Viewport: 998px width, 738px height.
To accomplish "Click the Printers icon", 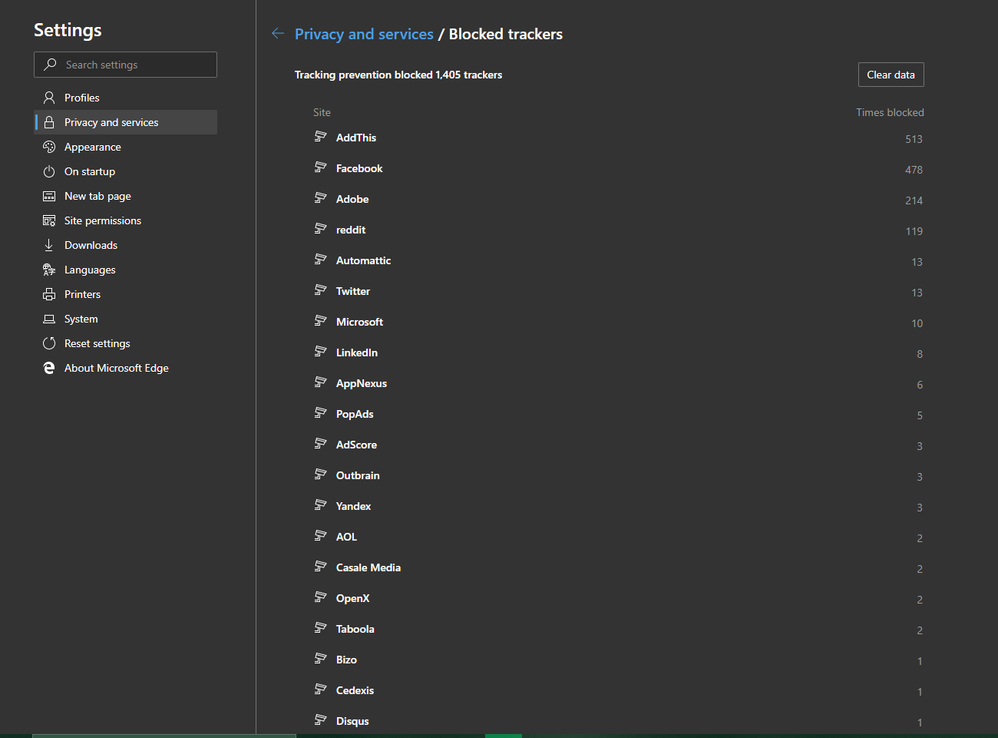I will click(x=49, y=295).
